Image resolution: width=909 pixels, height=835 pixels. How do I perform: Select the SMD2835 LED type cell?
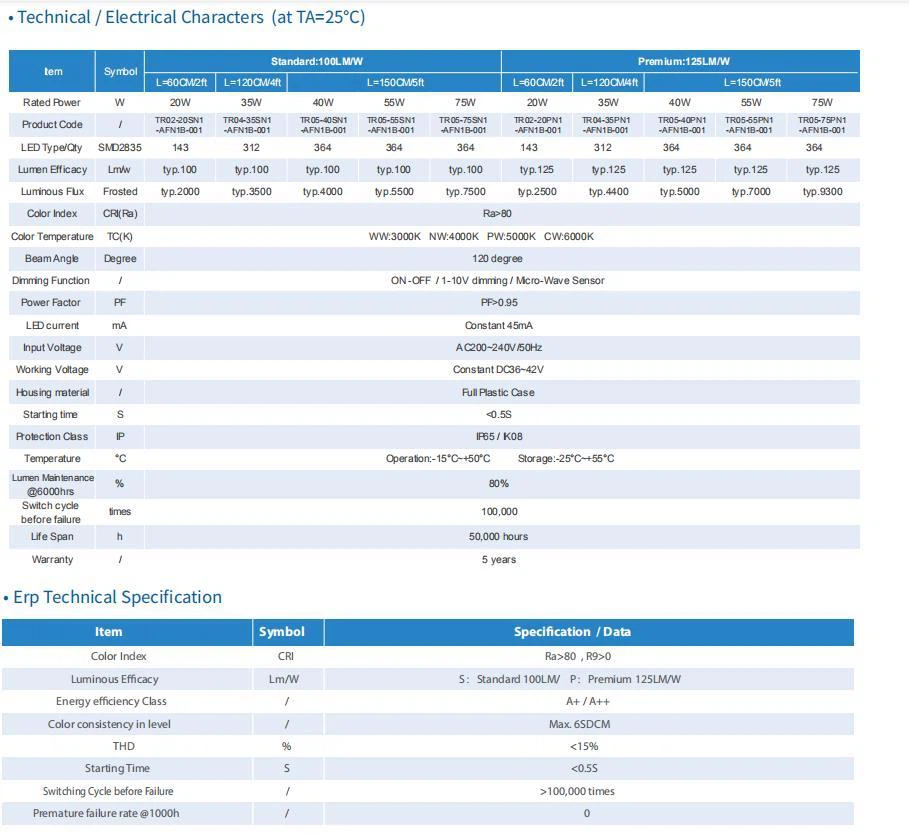coord(120,147)
